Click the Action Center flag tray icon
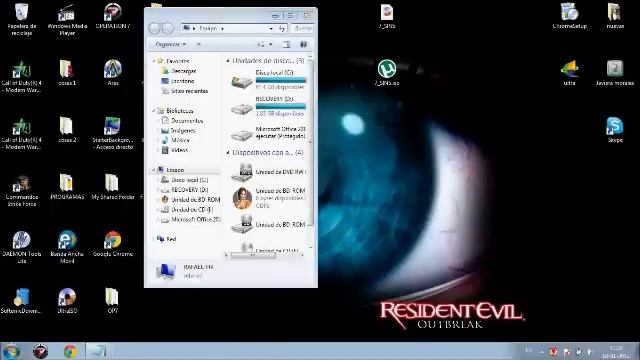Image resolution: width=640 pixels, height=360 pixels. 567,351
